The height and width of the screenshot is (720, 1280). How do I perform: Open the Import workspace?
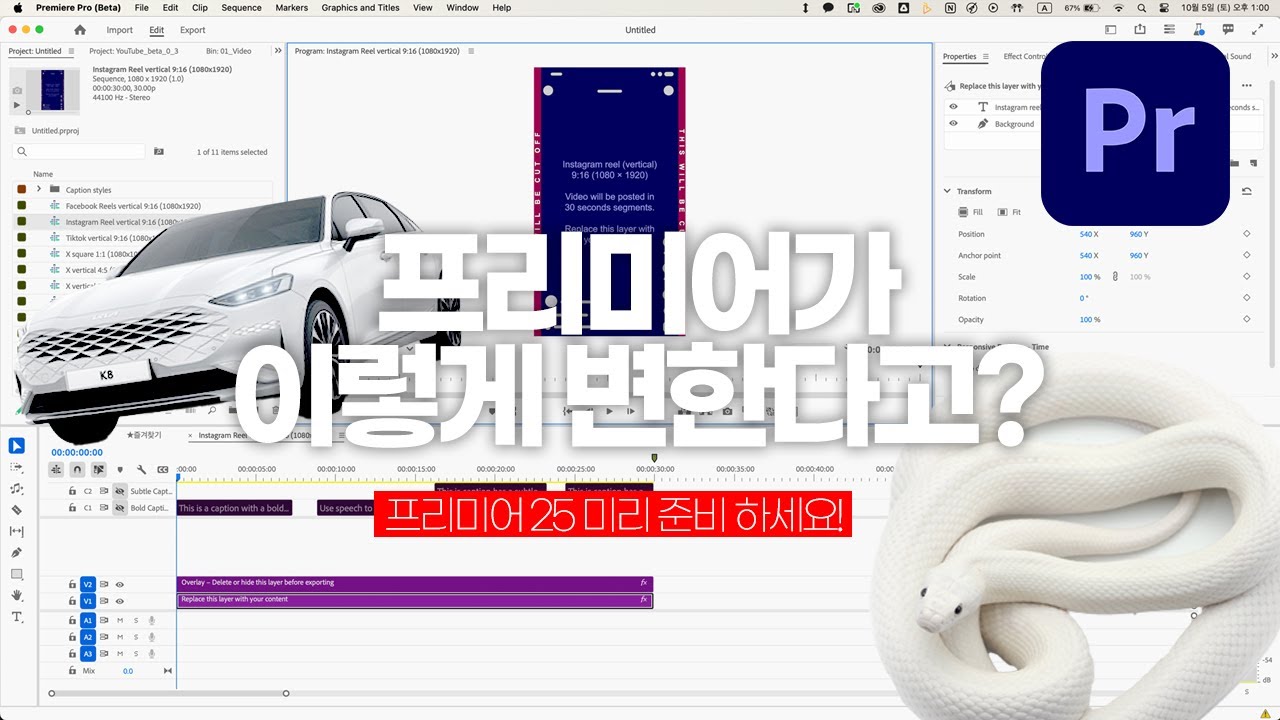[120, 30]
